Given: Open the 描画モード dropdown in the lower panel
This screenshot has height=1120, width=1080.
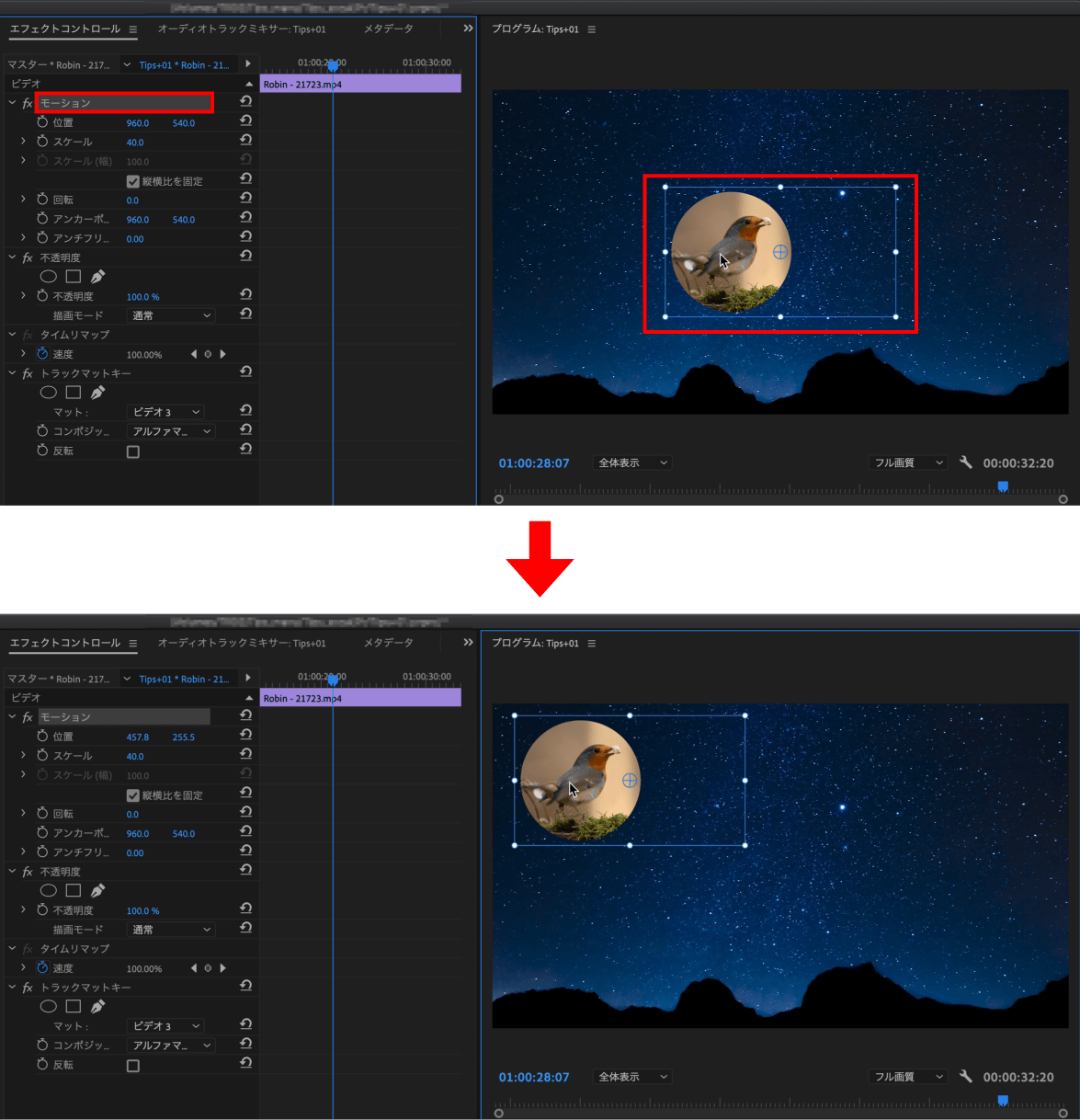Looking at the screenshot, I should [x=171, y=930].
